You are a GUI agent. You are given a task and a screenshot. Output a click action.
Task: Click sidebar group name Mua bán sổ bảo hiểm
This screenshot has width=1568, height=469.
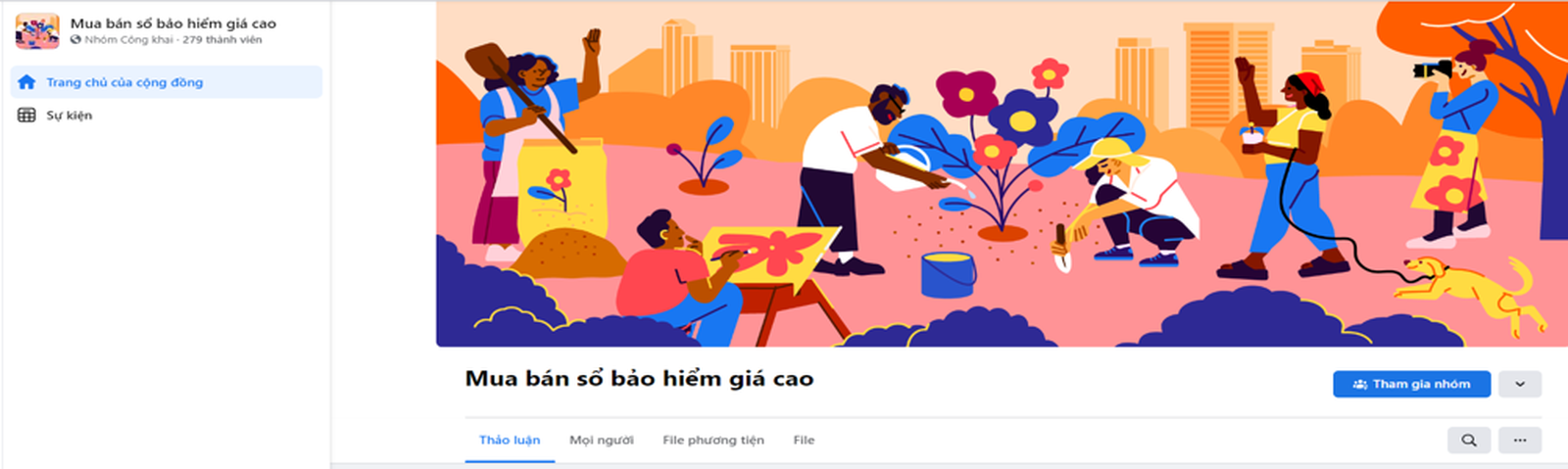tap(173, 23)
